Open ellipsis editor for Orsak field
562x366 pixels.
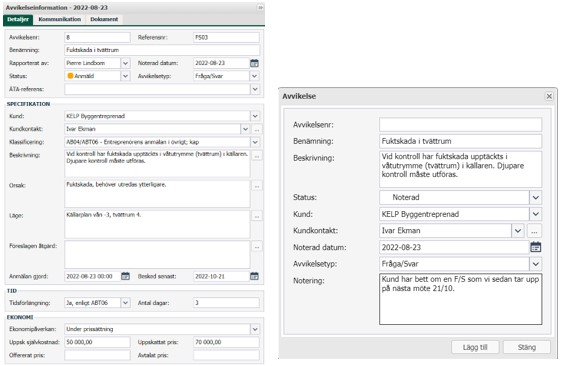tap(257, 186)
